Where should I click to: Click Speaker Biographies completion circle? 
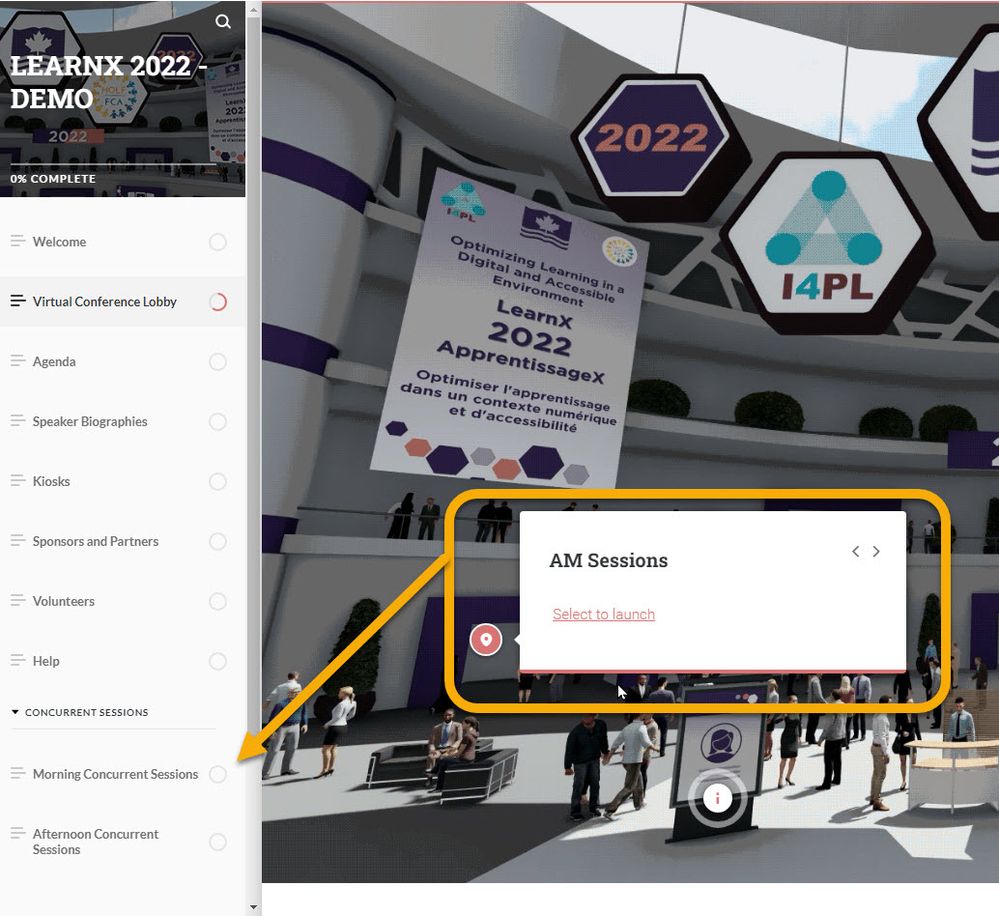coord(218,422)
